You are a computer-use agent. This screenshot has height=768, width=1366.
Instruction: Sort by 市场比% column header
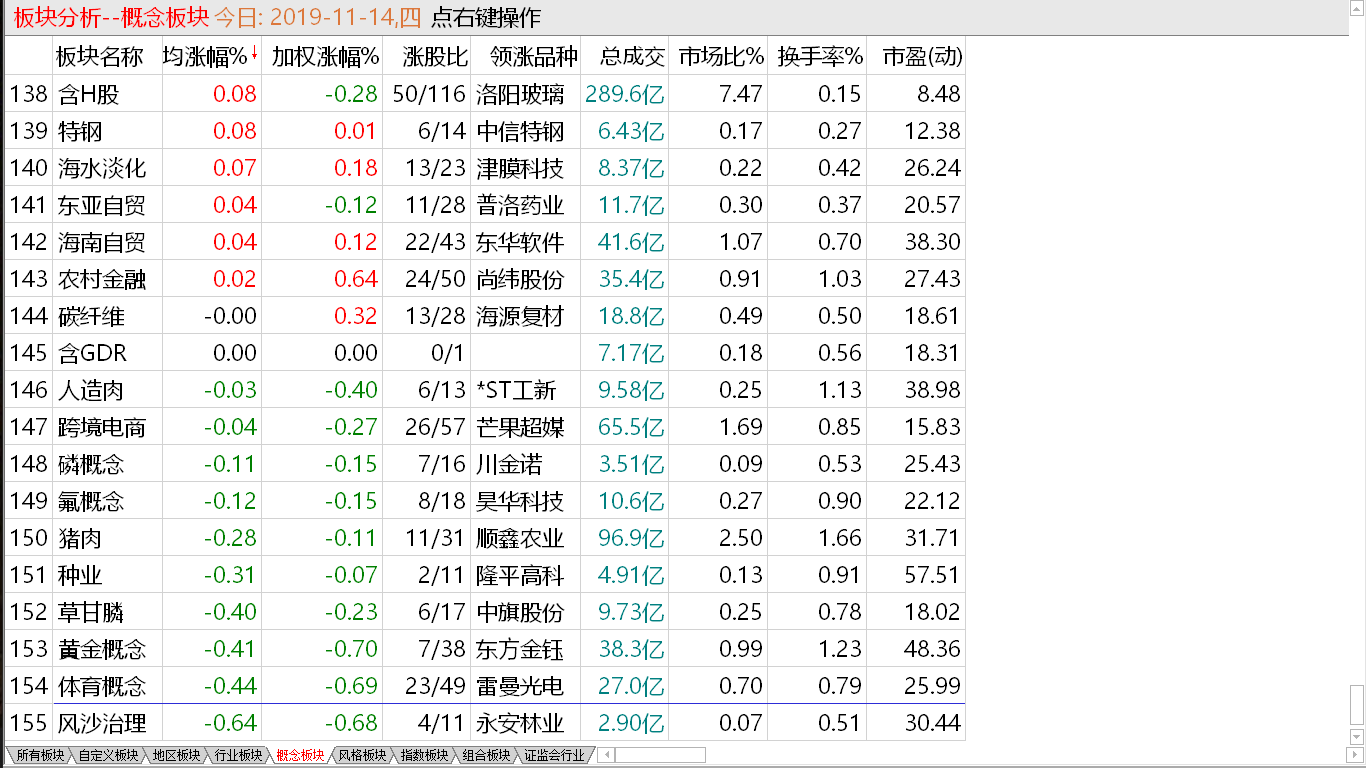[x=721, y=57]
